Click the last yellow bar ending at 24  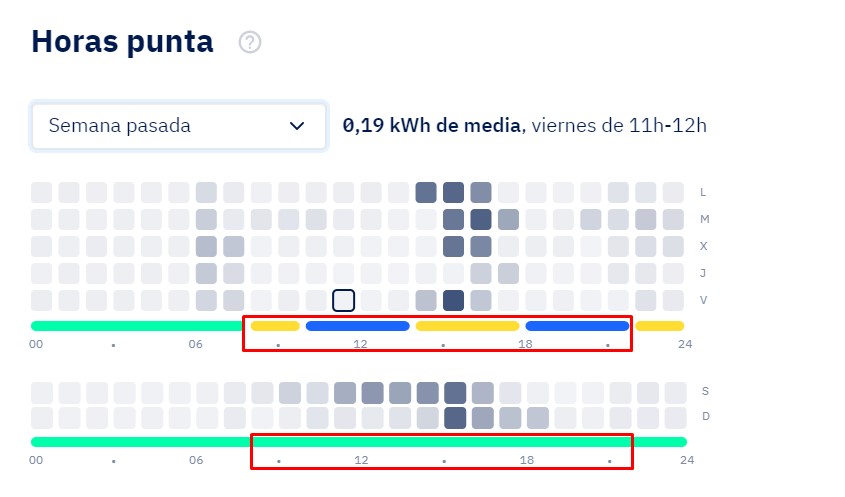(660, 326)
